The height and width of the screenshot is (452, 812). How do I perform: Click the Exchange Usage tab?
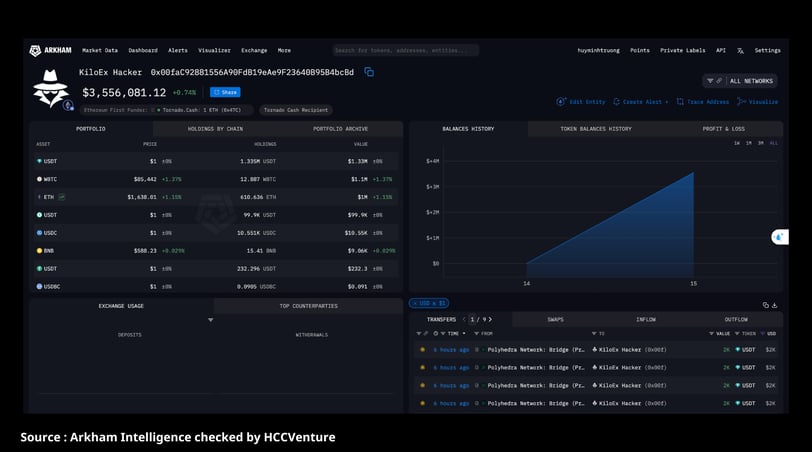coord(121,306)
